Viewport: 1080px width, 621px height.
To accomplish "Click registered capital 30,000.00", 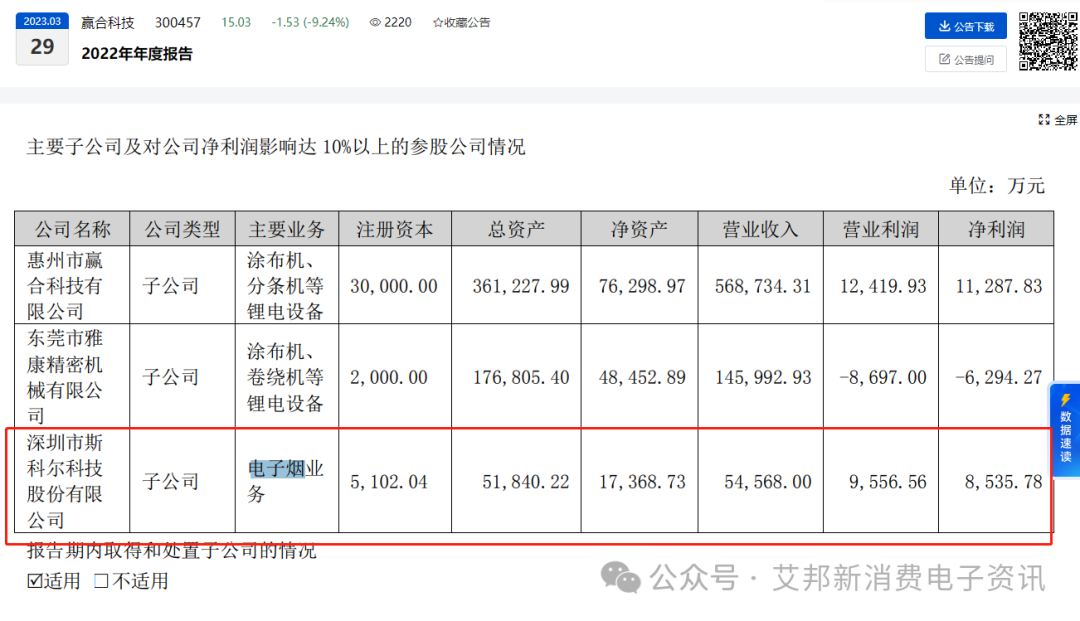I will pos(394,286).
